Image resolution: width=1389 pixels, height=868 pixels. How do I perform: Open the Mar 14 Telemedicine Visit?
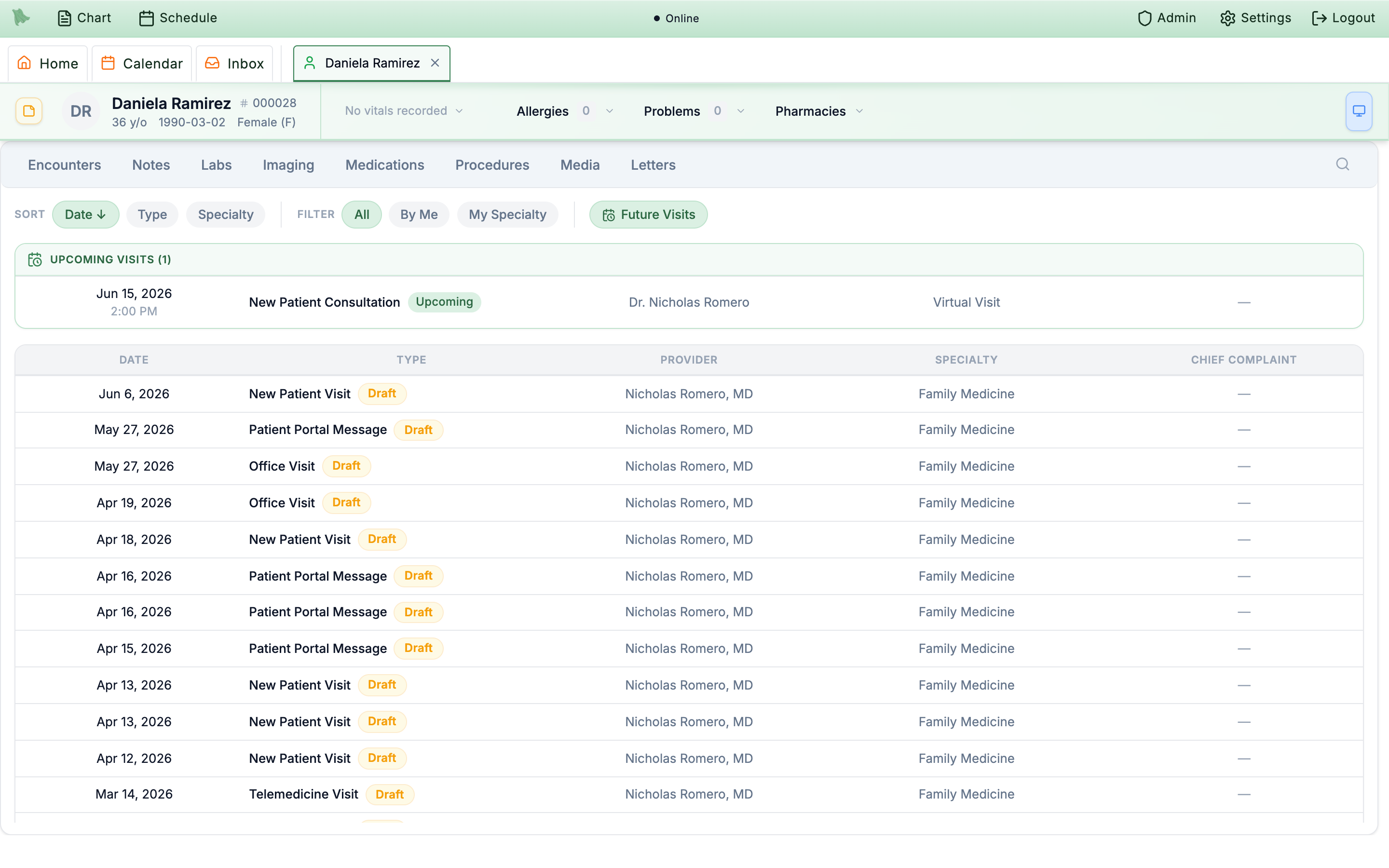(689, 795)
